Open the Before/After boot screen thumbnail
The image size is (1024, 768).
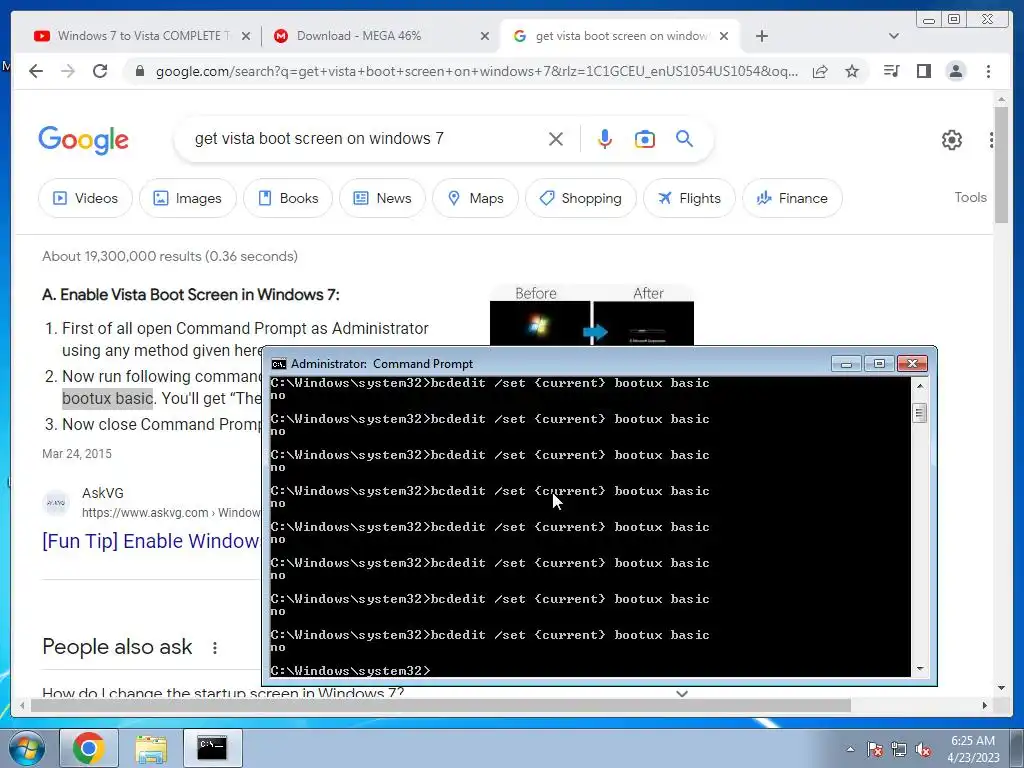click(x=592, y=315)
